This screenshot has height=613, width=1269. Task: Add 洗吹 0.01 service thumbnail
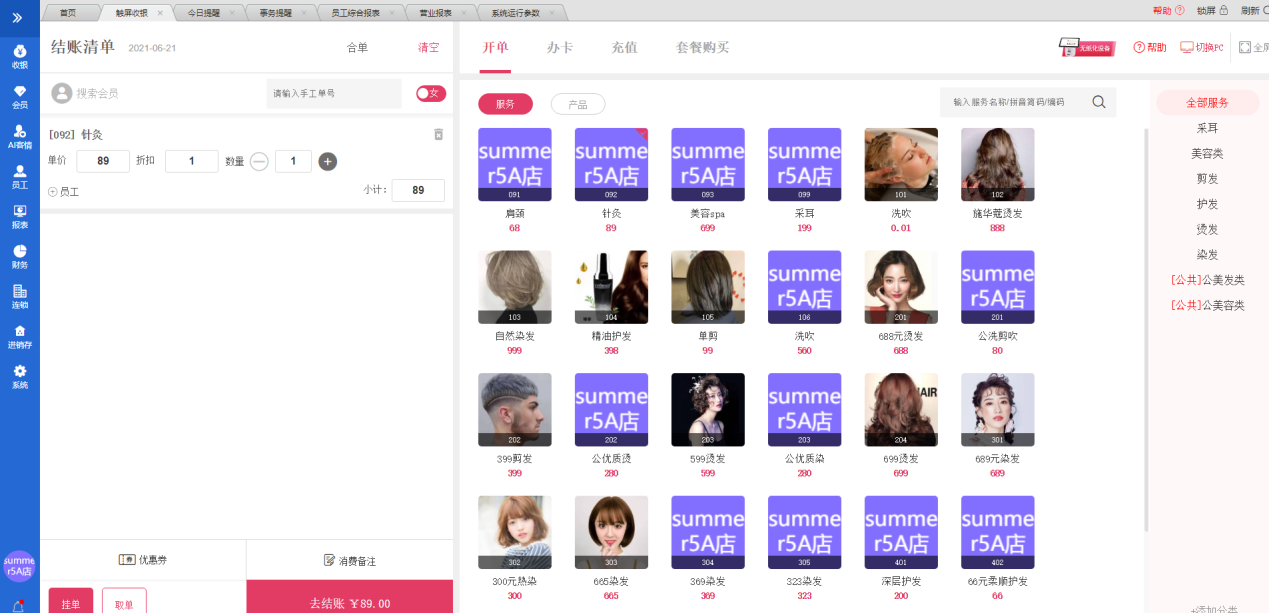coord(901,165)
